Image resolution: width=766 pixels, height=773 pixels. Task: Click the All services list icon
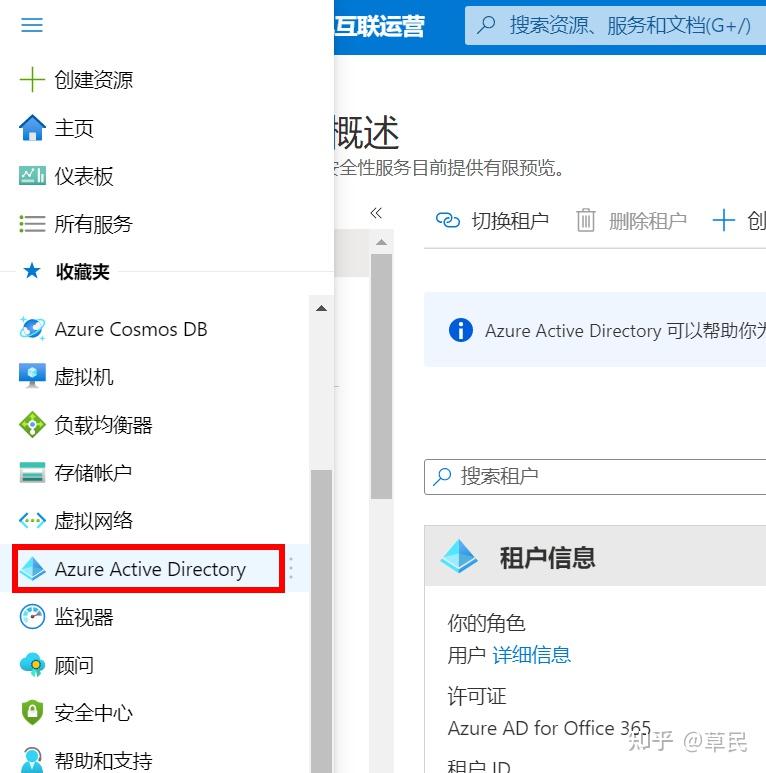coord(32,223)
